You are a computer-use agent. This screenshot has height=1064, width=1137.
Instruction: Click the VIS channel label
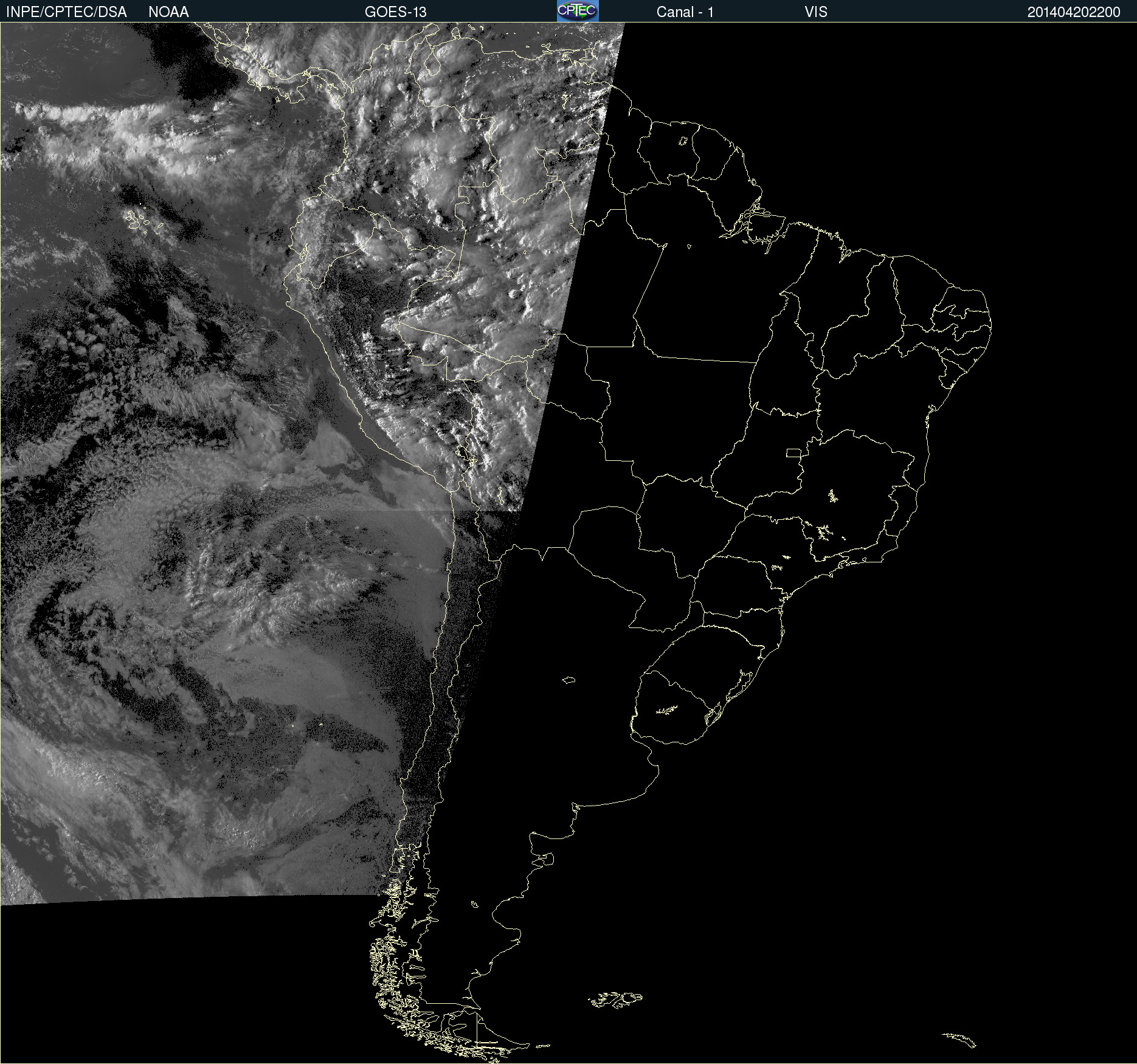click(x=815, y=12)
